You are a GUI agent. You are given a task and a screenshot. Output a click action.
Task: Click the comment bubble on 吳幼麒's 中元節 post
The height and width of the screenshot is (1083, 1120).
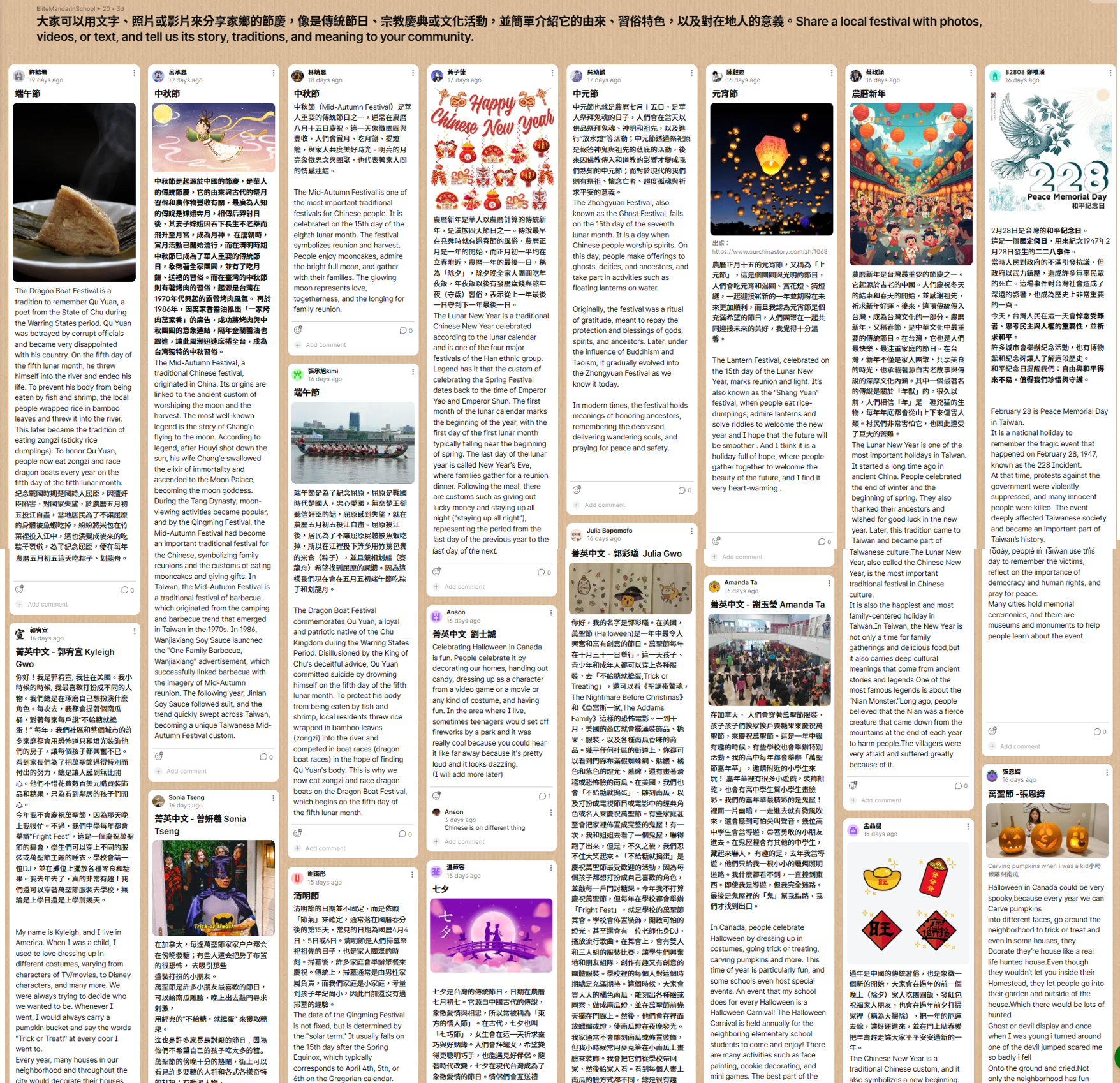684,490
